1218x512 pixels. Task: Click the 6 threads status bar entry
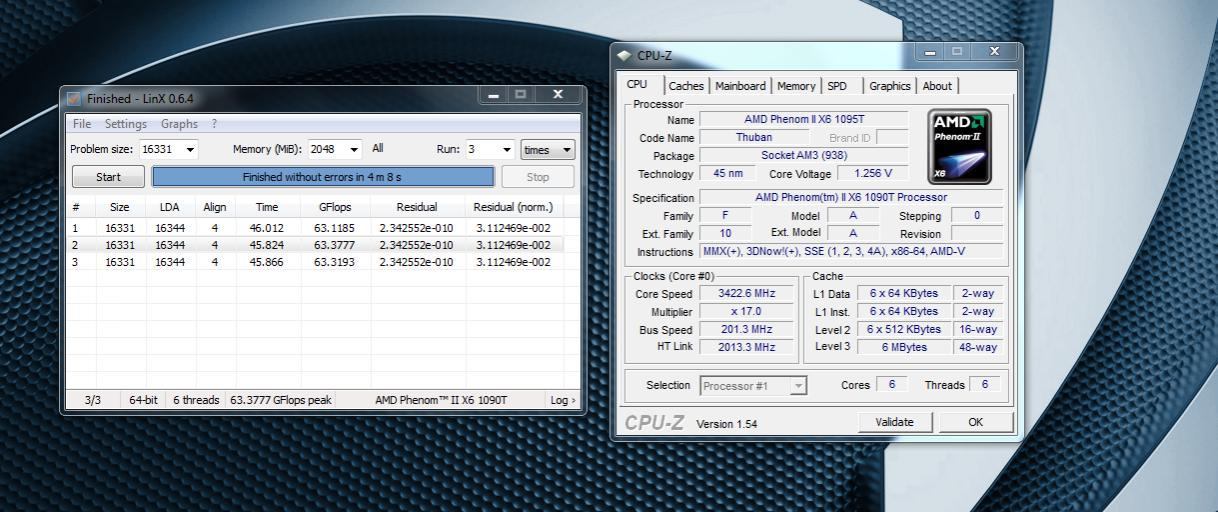(196, 400)
